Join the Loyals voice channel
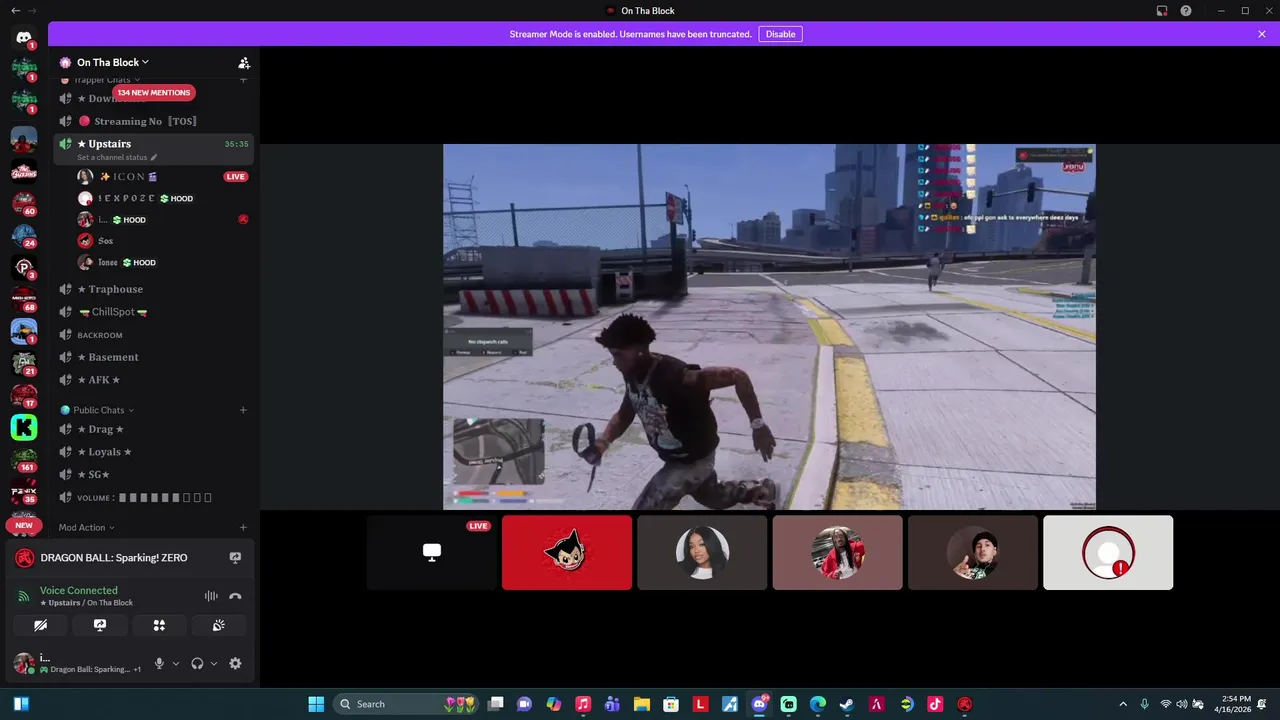This screenshot has width=1280, height=720. click(153, 452)
